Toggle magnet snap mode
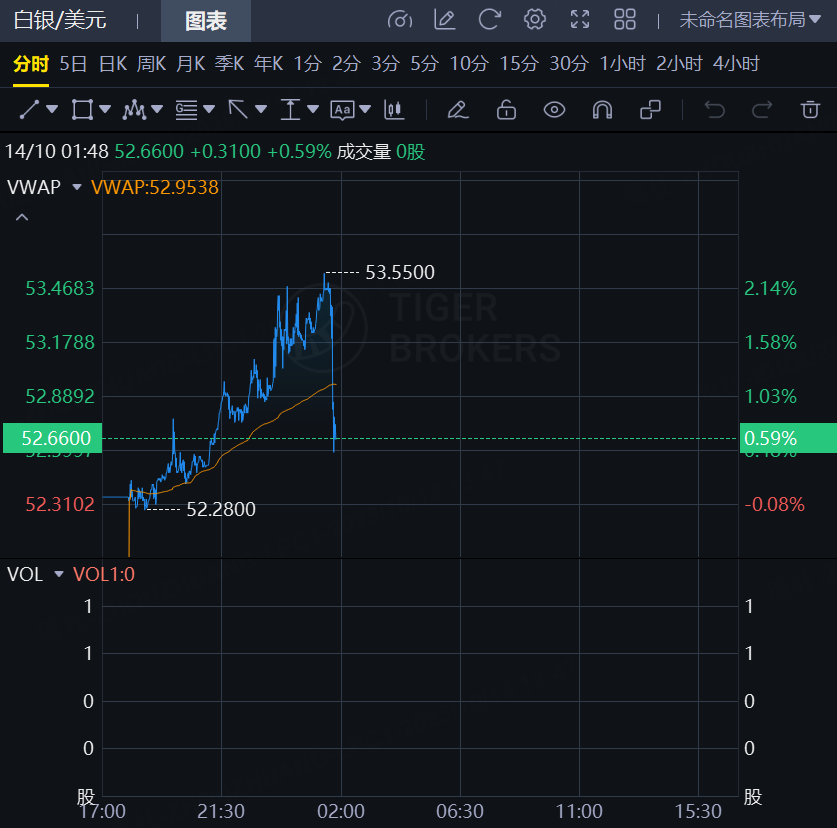 [602, 109]
